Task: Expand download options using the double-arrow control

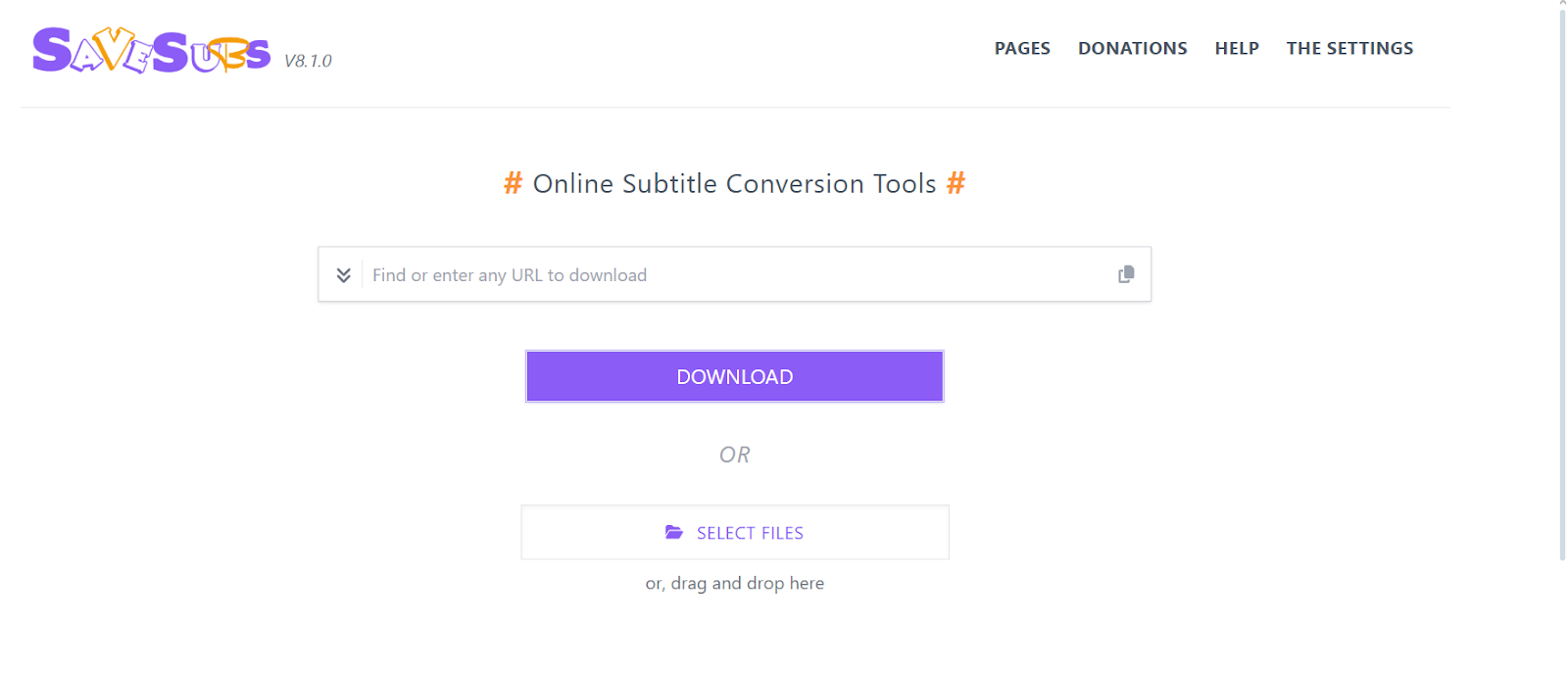Action: pyautogui.click(x=343, y=274)
